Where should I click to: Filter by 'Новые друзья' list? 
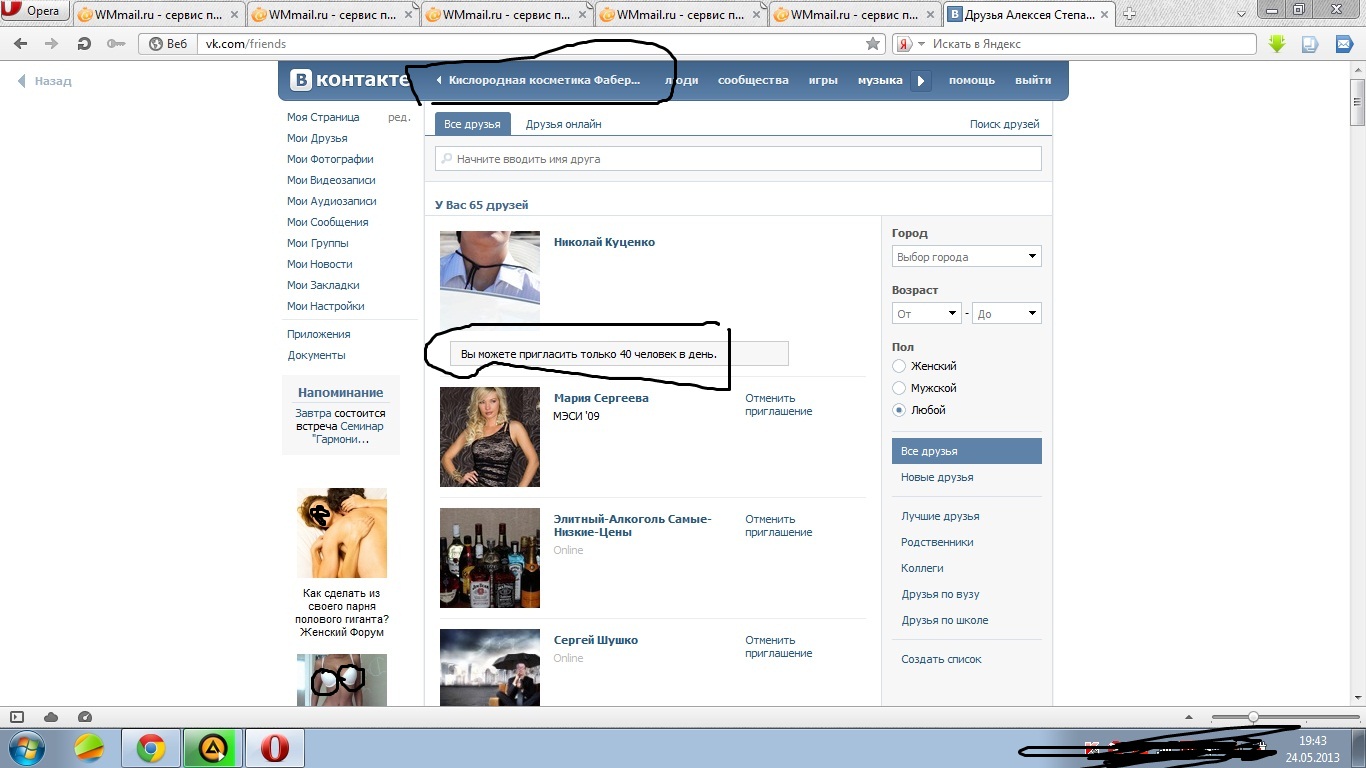[937, 477]
